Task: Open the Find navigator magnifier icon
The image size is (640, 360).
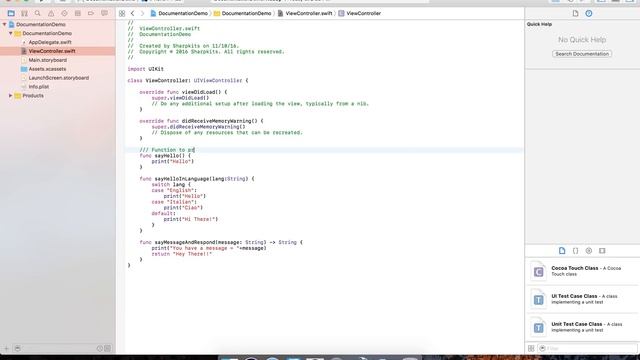Action: click(x=38, y=13)
